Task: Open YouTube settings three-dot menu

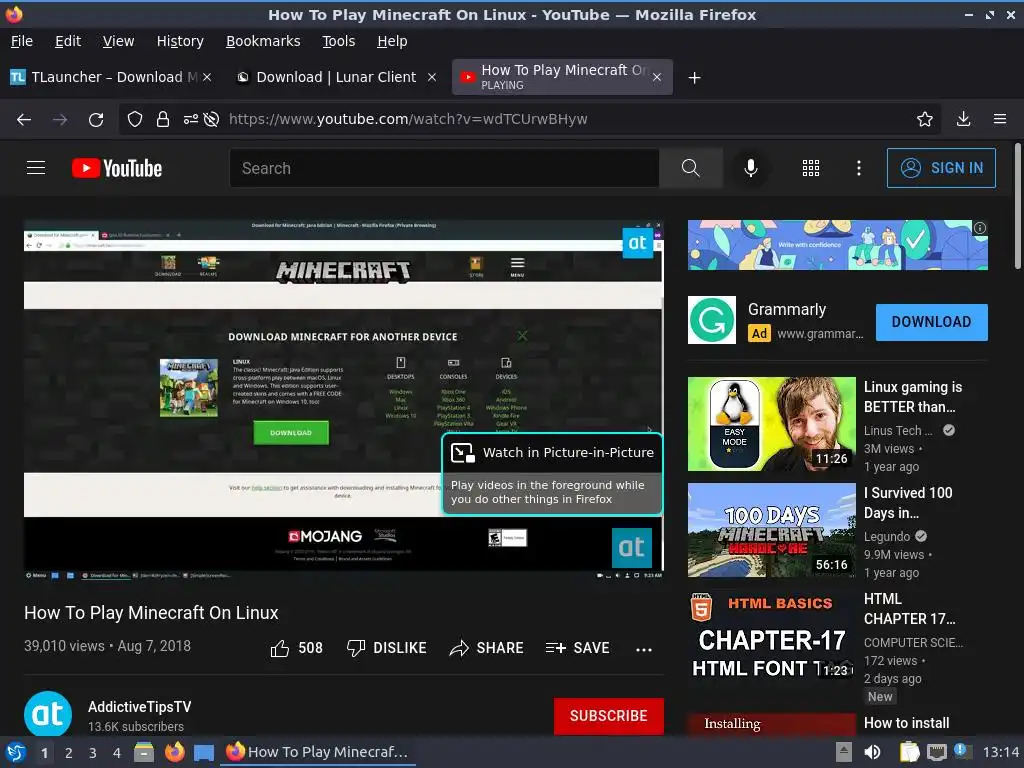Action: point(859,168)
